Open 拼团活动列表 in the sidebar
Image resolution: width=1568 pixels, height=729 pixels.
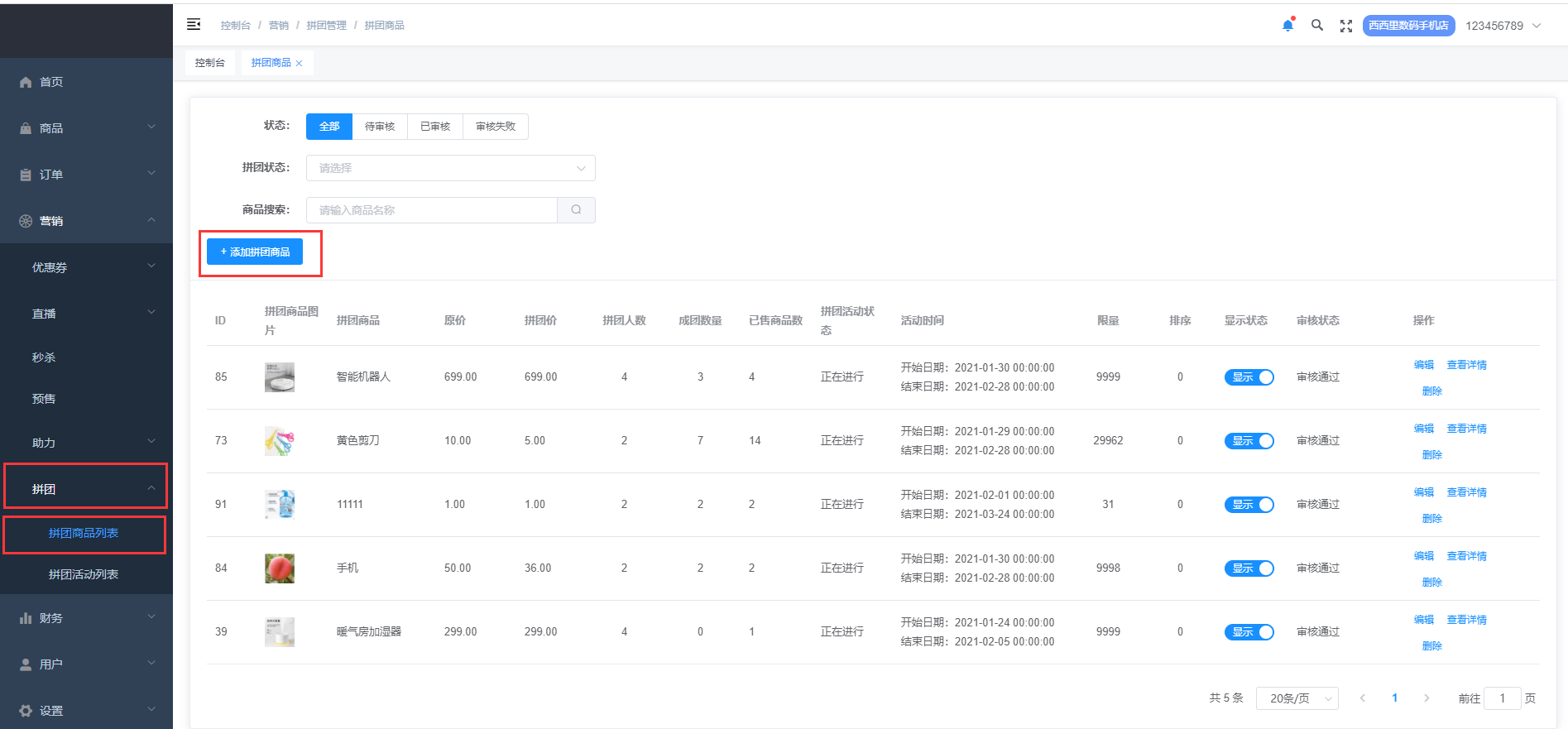click(x=84, y=574)
